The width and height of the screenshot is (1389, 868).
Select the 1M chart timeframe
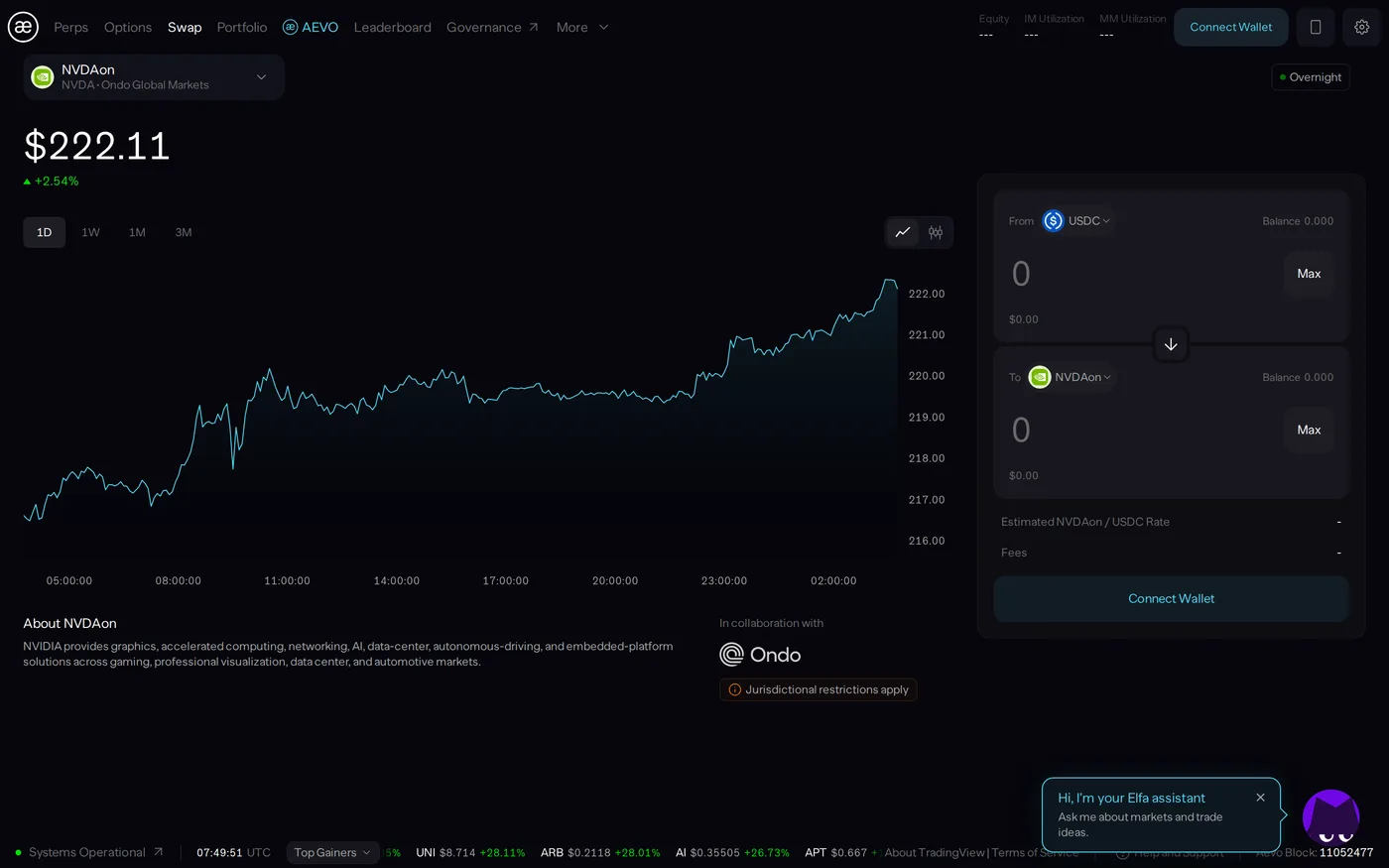tap(137, 232)
